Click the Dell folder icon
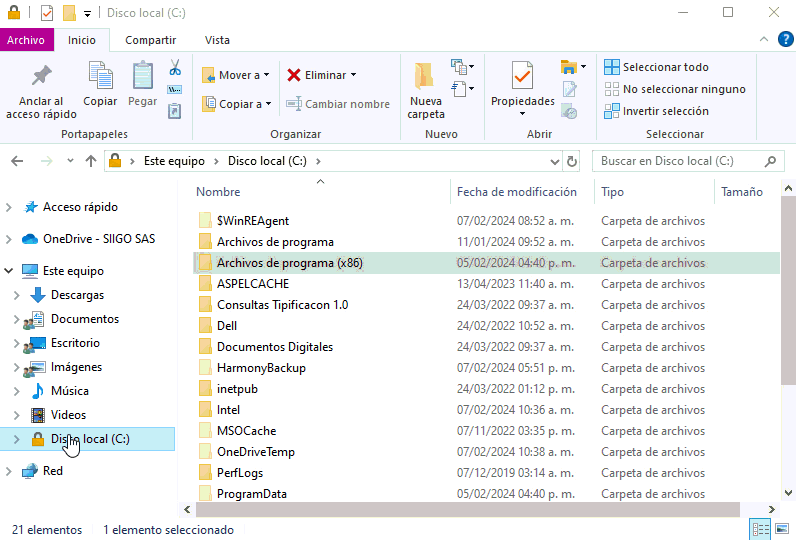Viewport: 796px width, 540px height. (205, 326)
